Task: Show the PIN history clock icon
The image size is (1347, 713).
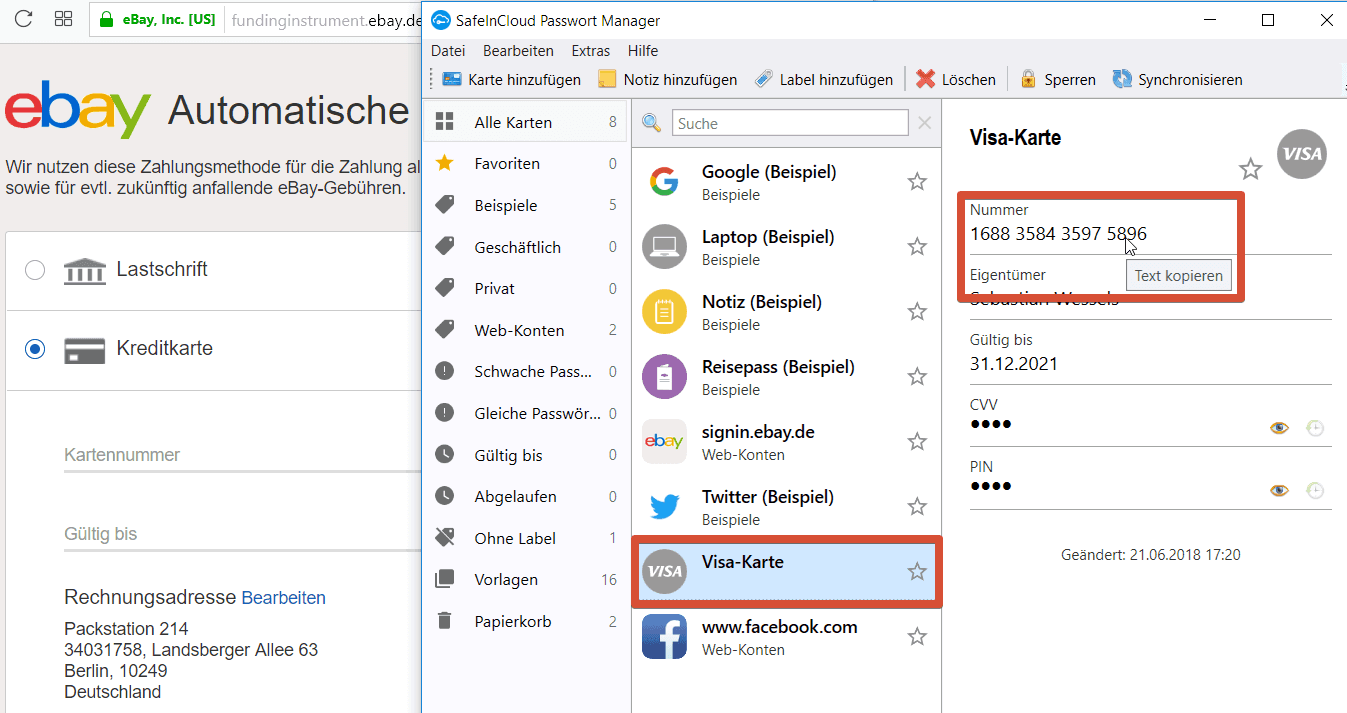Action: 1315,490
